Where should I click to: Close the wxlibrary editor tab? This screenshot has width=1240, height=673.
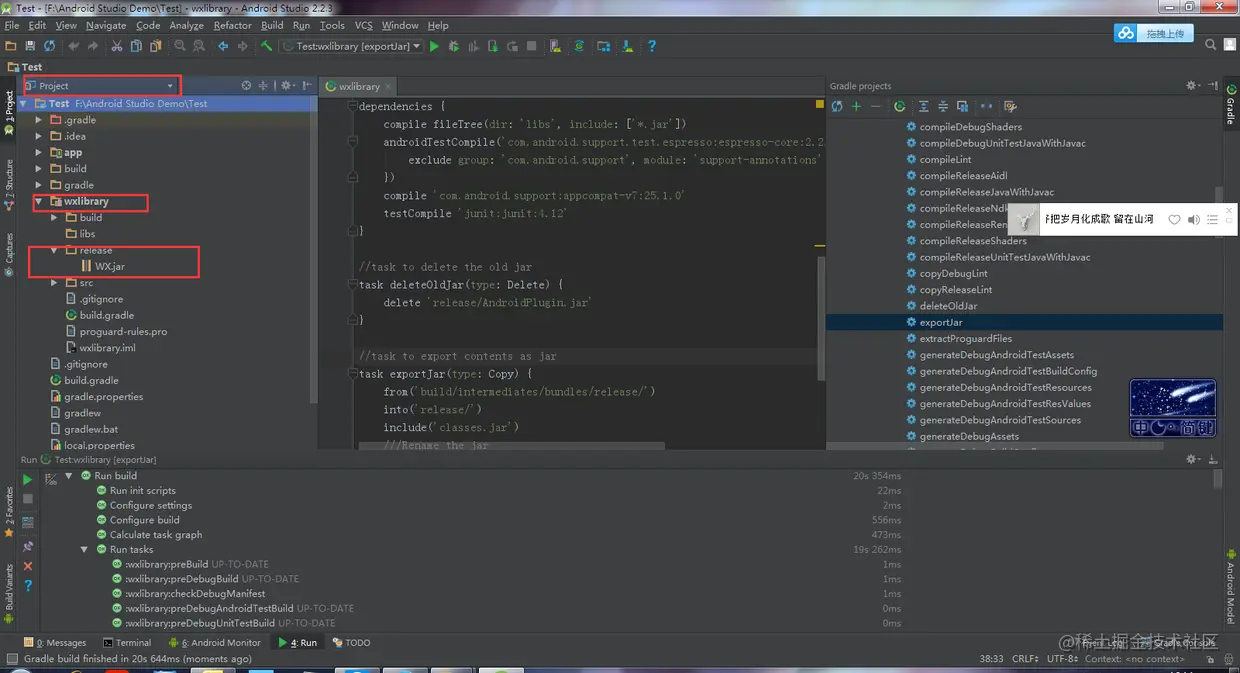388,87
